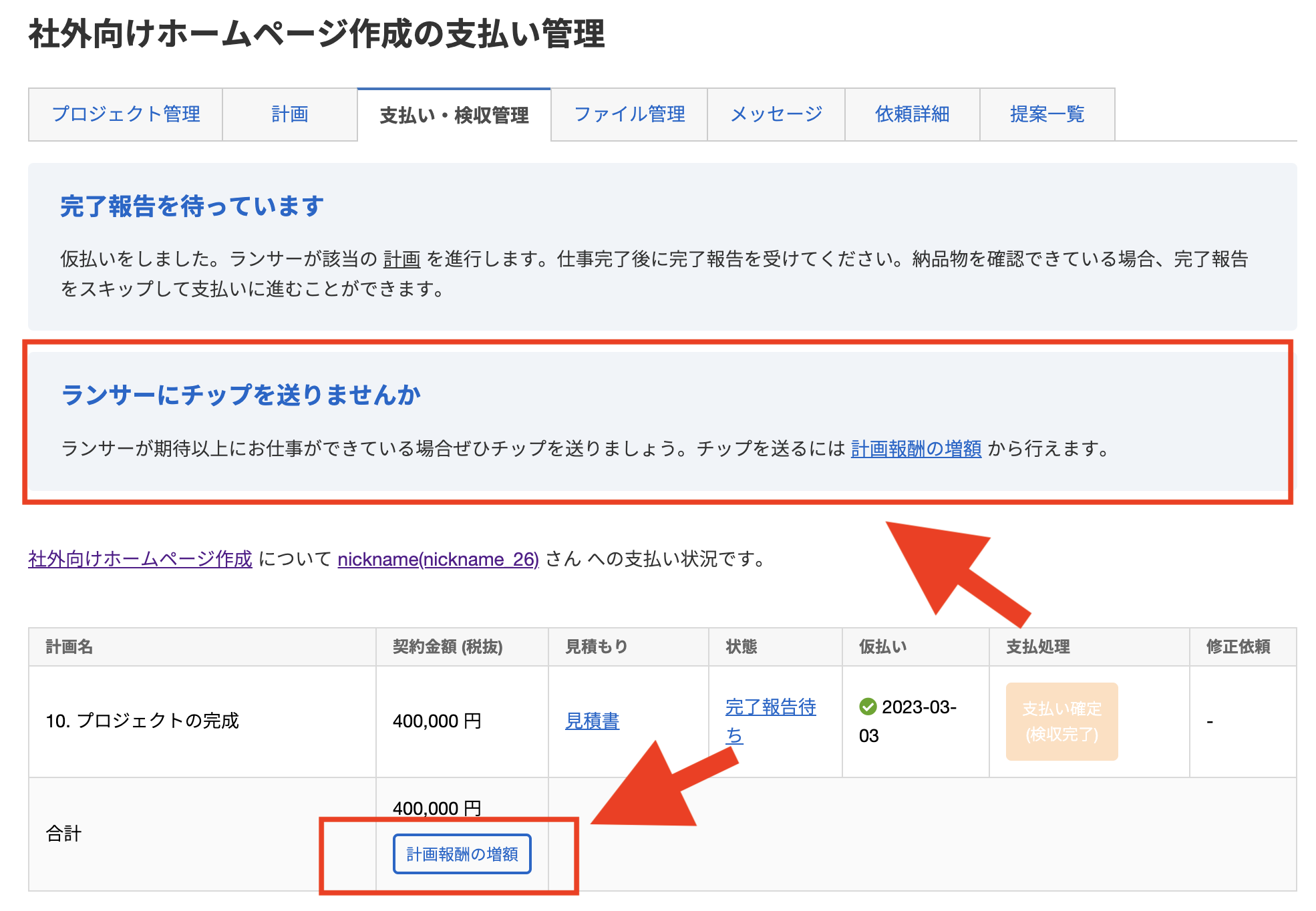Open the 計画 tab
1316x911 pixels.
tap(289, 115)
